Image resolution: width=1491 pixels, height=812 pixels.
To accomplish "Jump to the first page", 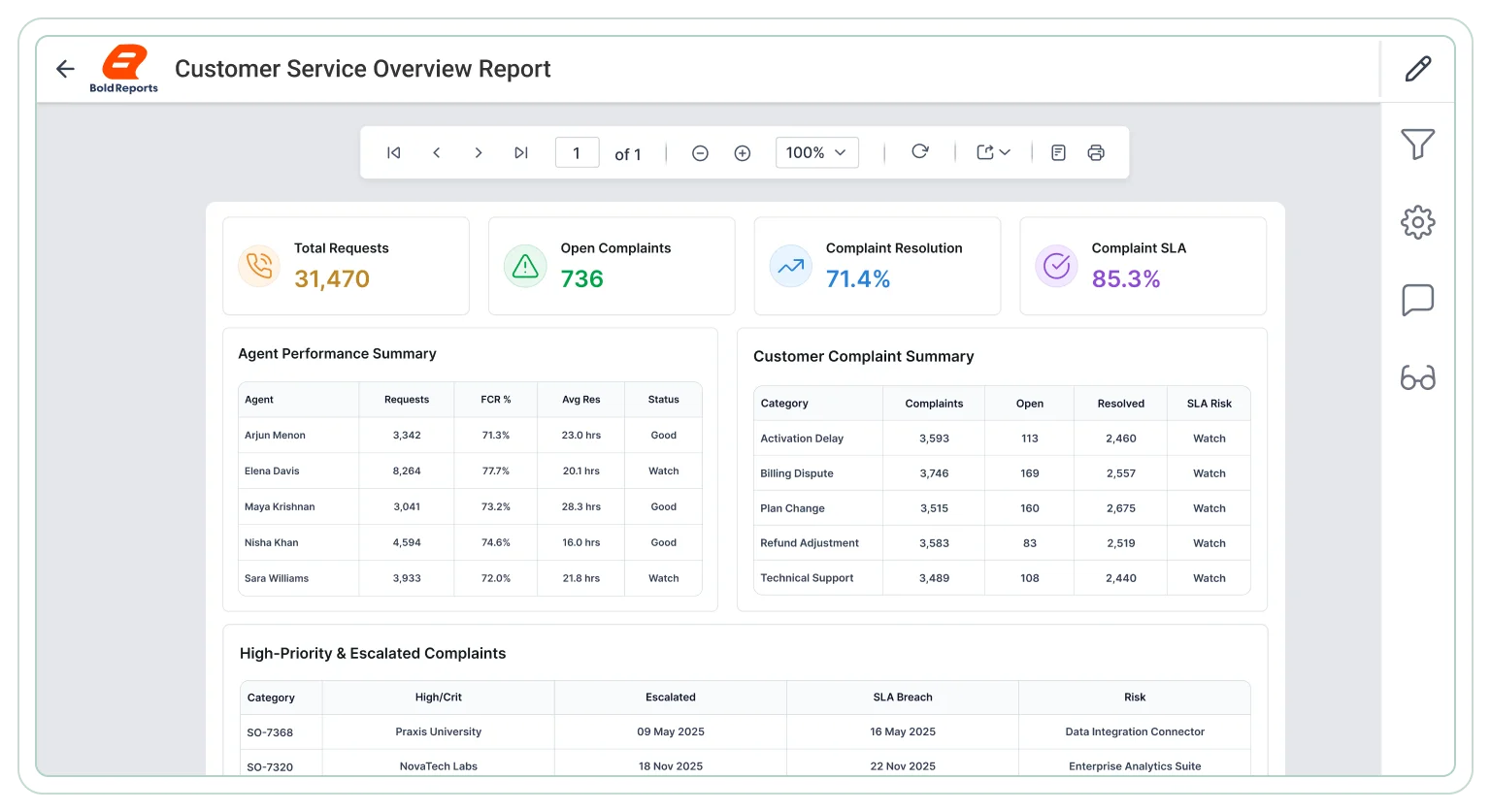I will pos(394,152).
